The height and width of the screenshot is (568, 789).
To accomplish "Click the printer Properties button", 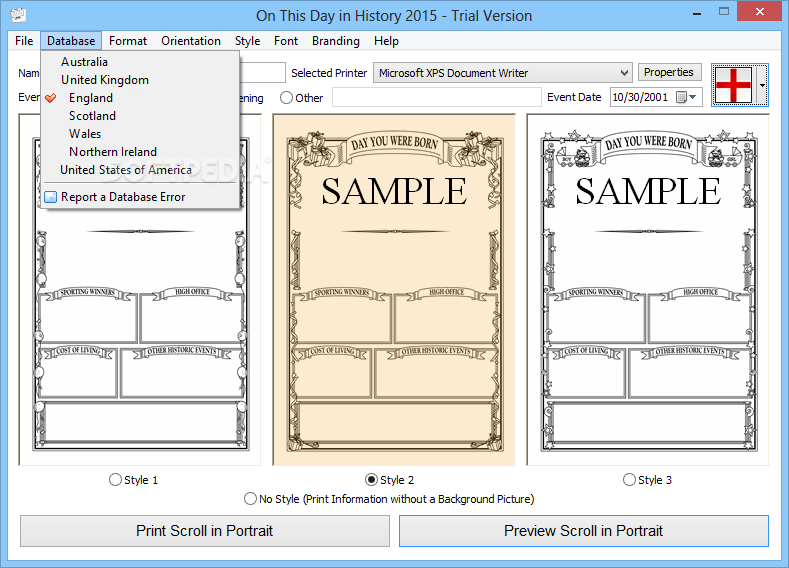I will click(x=669, y=72).
